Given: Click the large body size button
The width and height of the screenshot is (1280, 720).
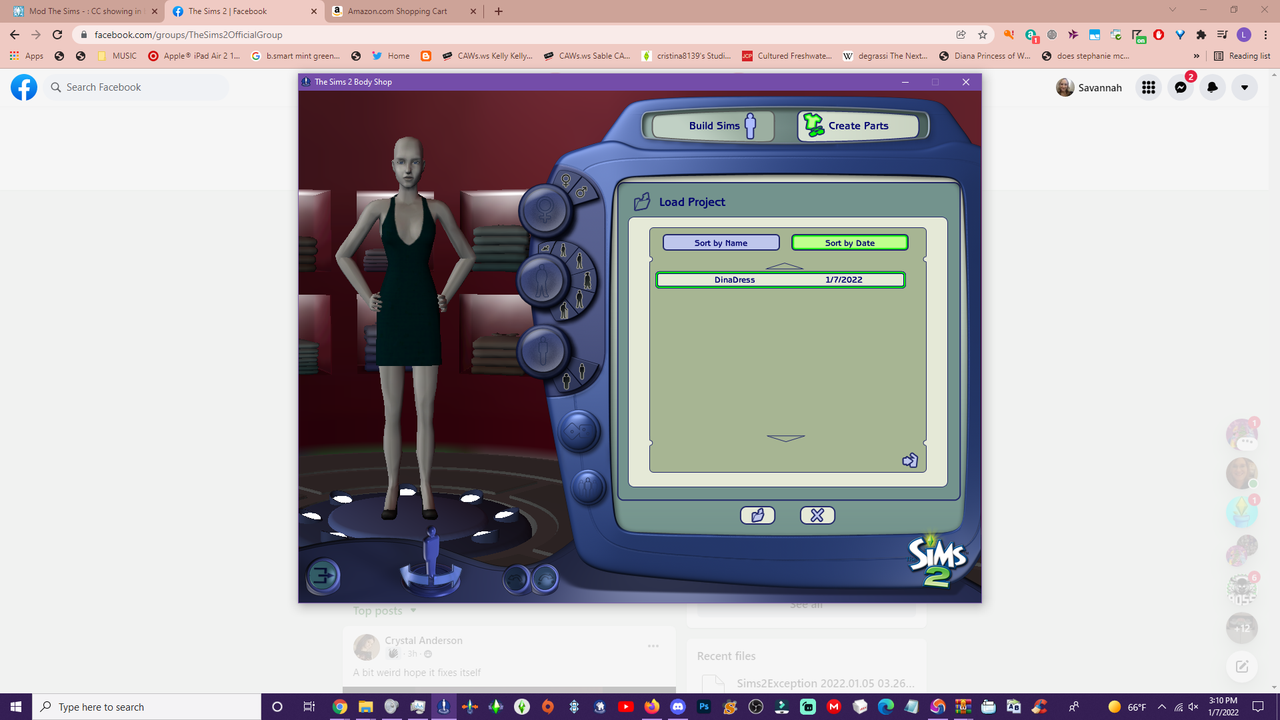Looking at the screenshot, I should click(545, 351).
